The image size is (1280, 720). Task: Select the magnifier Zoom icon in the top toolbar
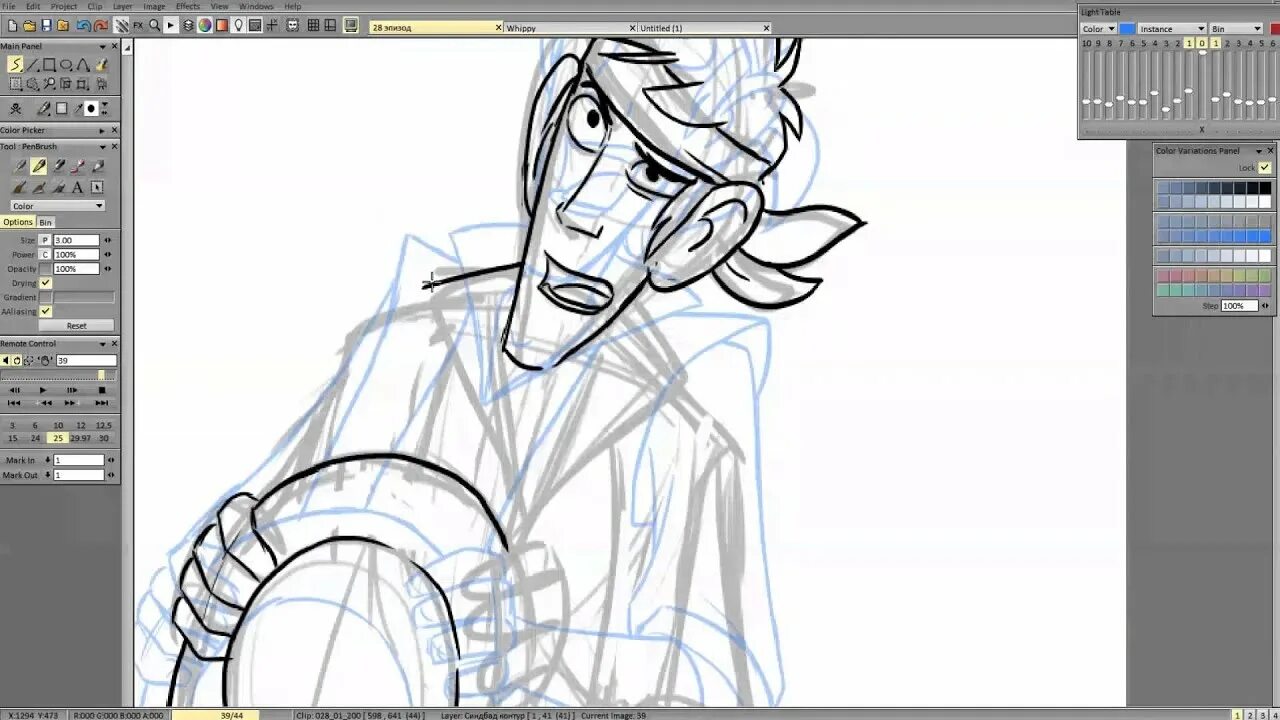click(x=155, y=26)
